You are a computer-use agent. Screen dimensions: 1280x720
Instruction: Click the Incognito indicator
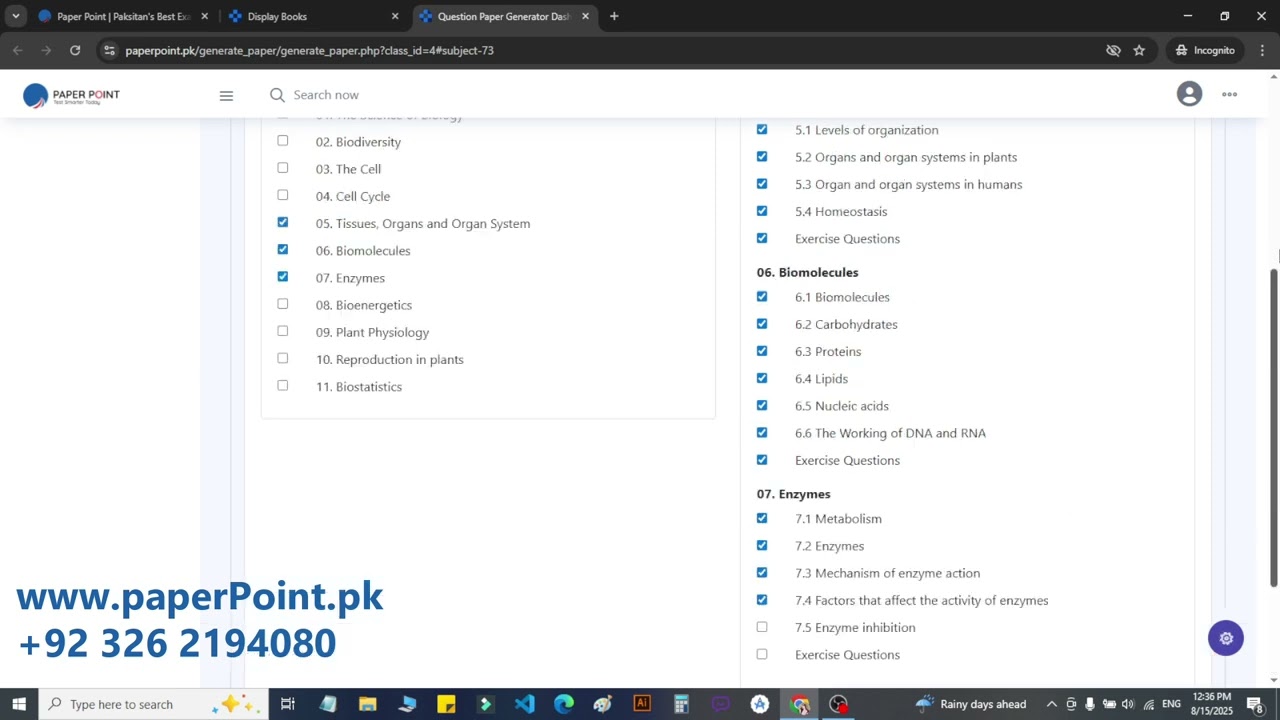pyautogui.click(x=1205, y=50)
